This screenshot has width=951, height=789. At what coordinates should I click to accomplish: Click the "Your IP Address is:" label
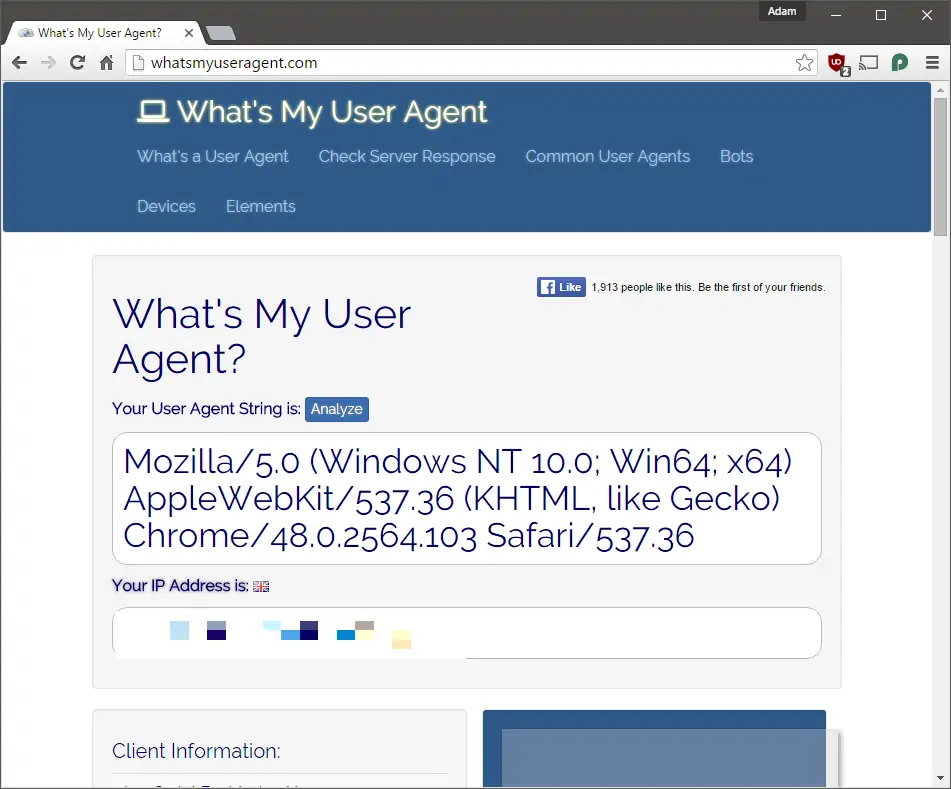click(180, 586)
